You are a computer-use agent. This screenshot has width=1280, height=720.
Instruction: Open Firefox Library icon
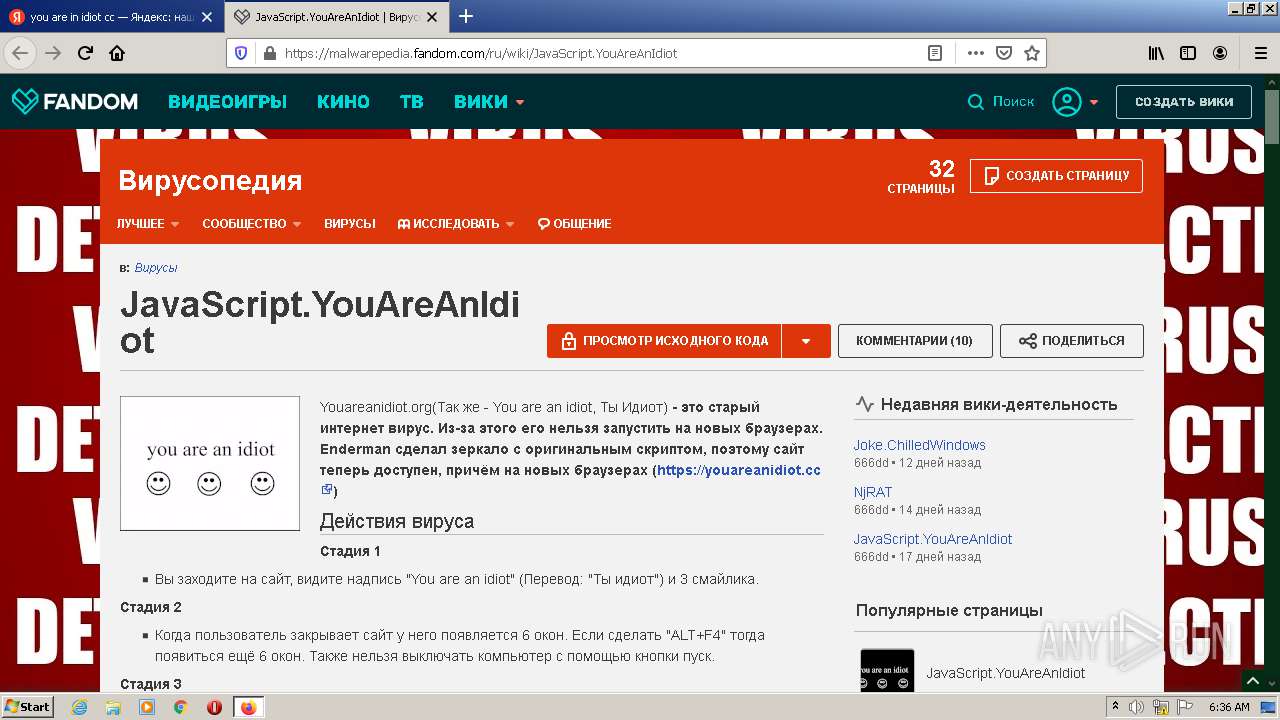tap(1156, 53)
